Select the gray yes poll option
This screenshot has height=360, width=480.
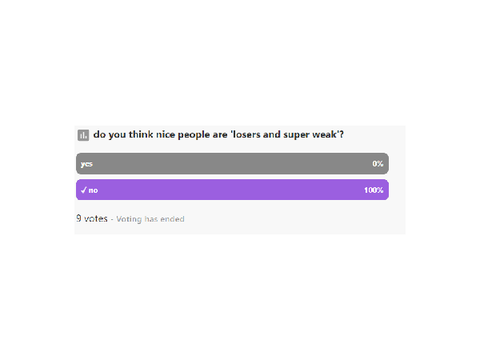pyautogui.click(x=232, y=164)
